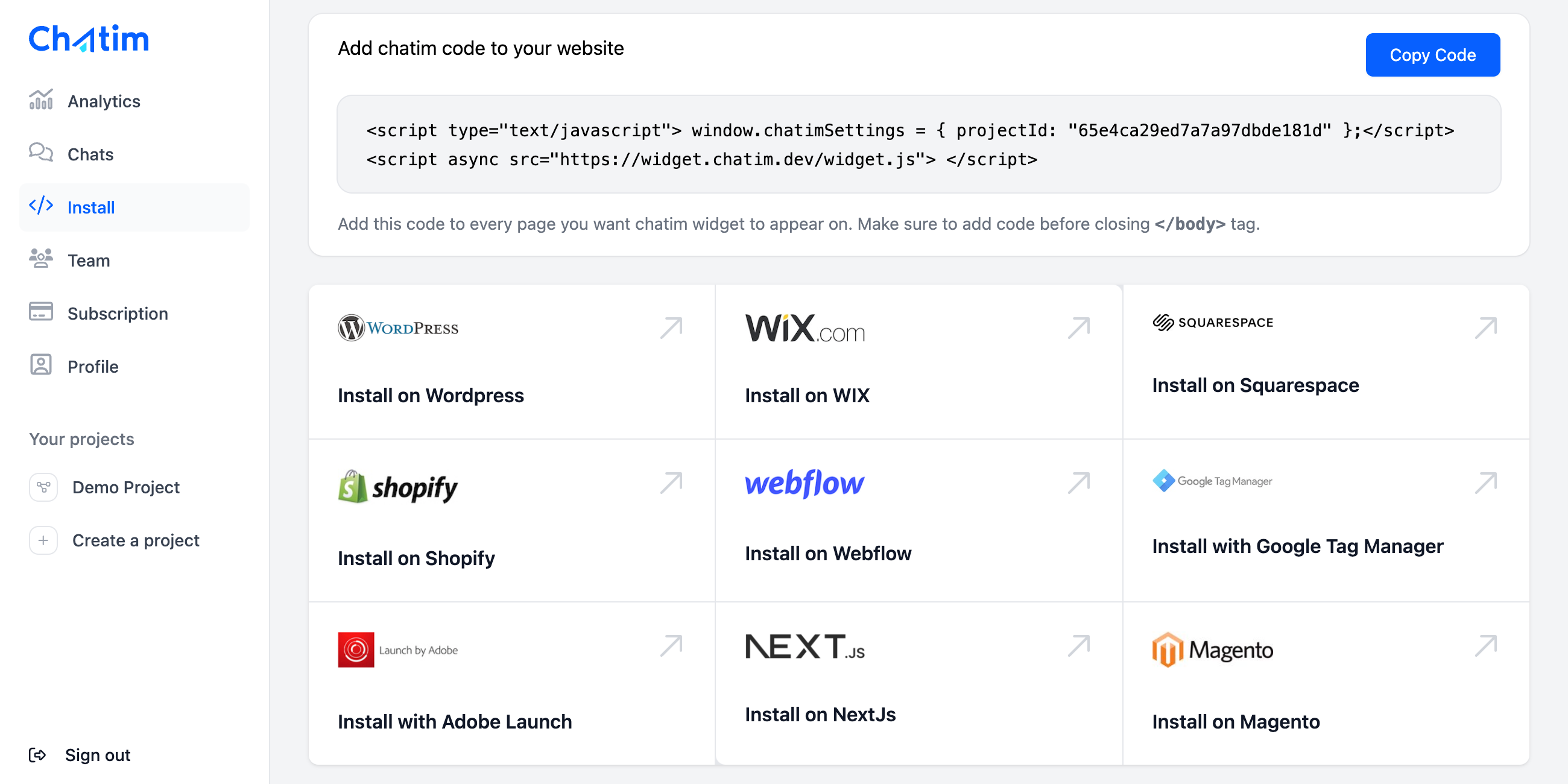Select the Subscription card icon
Viewport: 1568px width, 784px height.
[x=41, y=312]
